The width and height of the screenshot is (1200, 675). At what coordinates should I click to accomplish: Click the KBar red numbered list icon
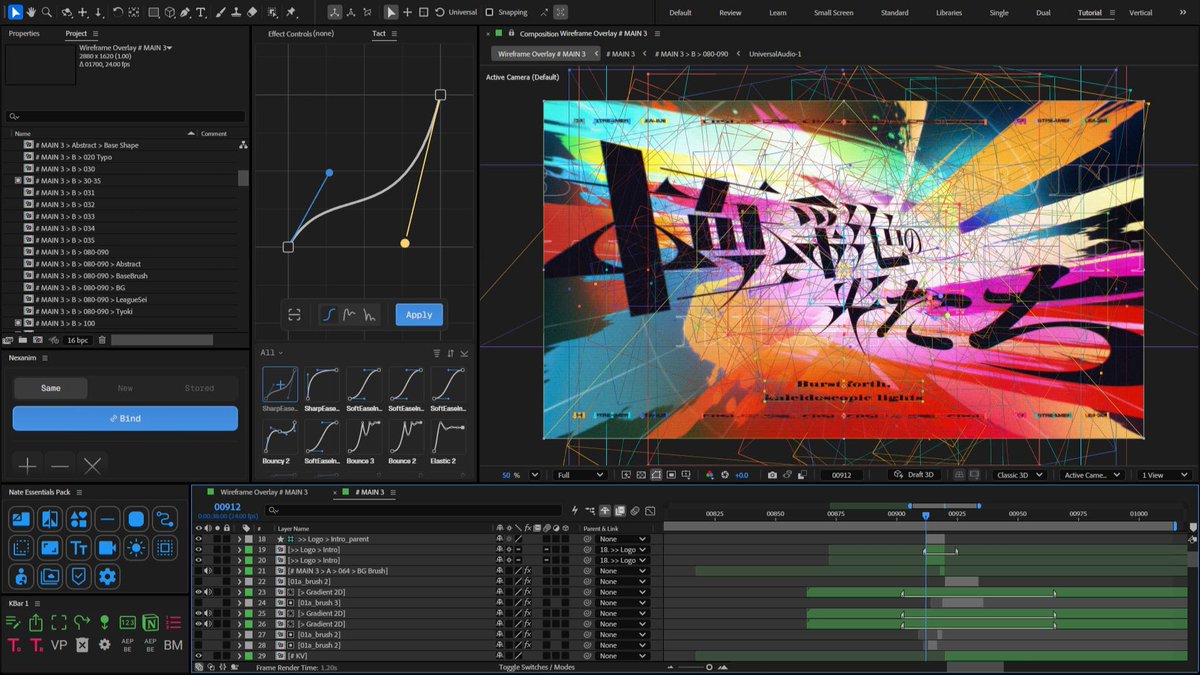coord(173,623)
